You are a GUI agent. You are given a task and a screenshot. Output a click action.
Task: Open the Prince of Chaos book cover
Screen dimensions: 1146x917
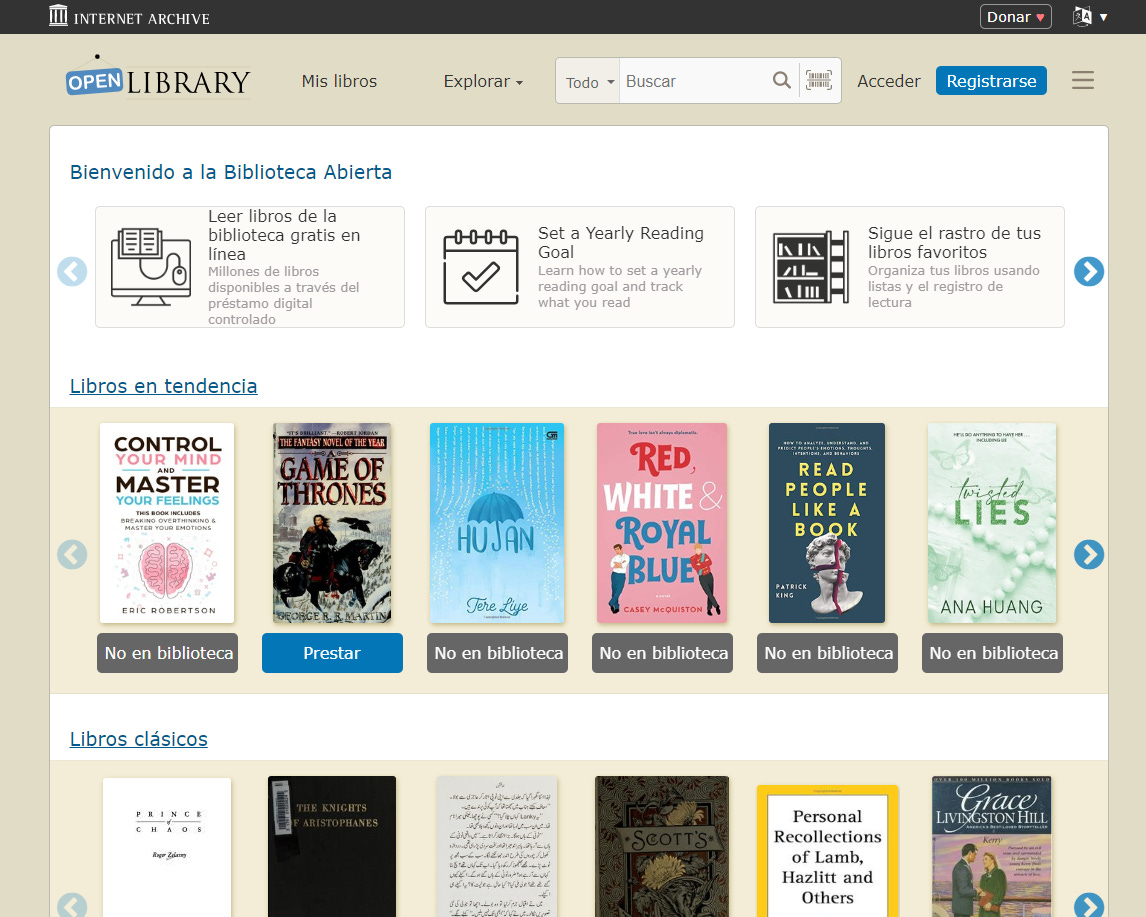[x=167, y=846]
